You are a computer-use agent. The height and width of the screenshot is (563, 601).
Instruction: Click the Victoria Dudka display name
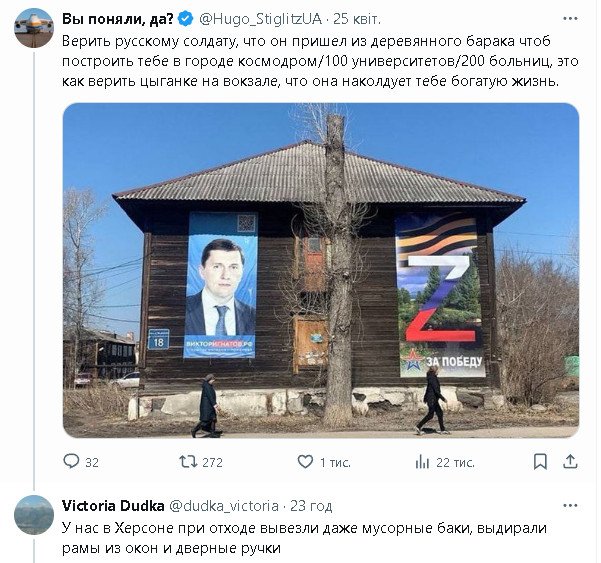[x=113, y=506]
